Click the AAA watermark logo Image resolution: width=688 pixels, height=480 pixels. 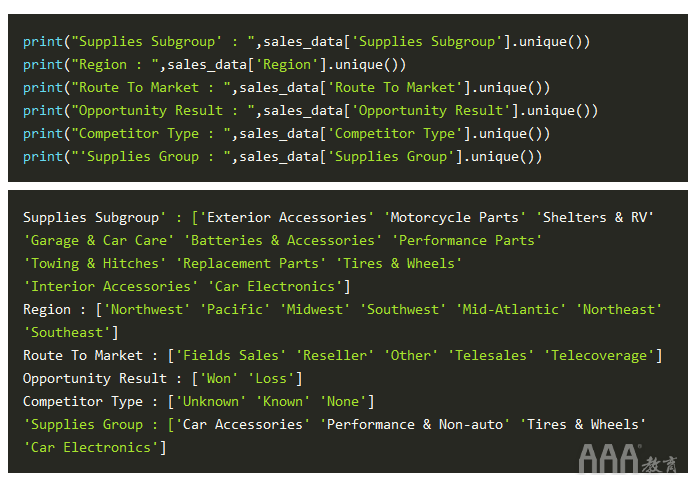pos(628,459)
